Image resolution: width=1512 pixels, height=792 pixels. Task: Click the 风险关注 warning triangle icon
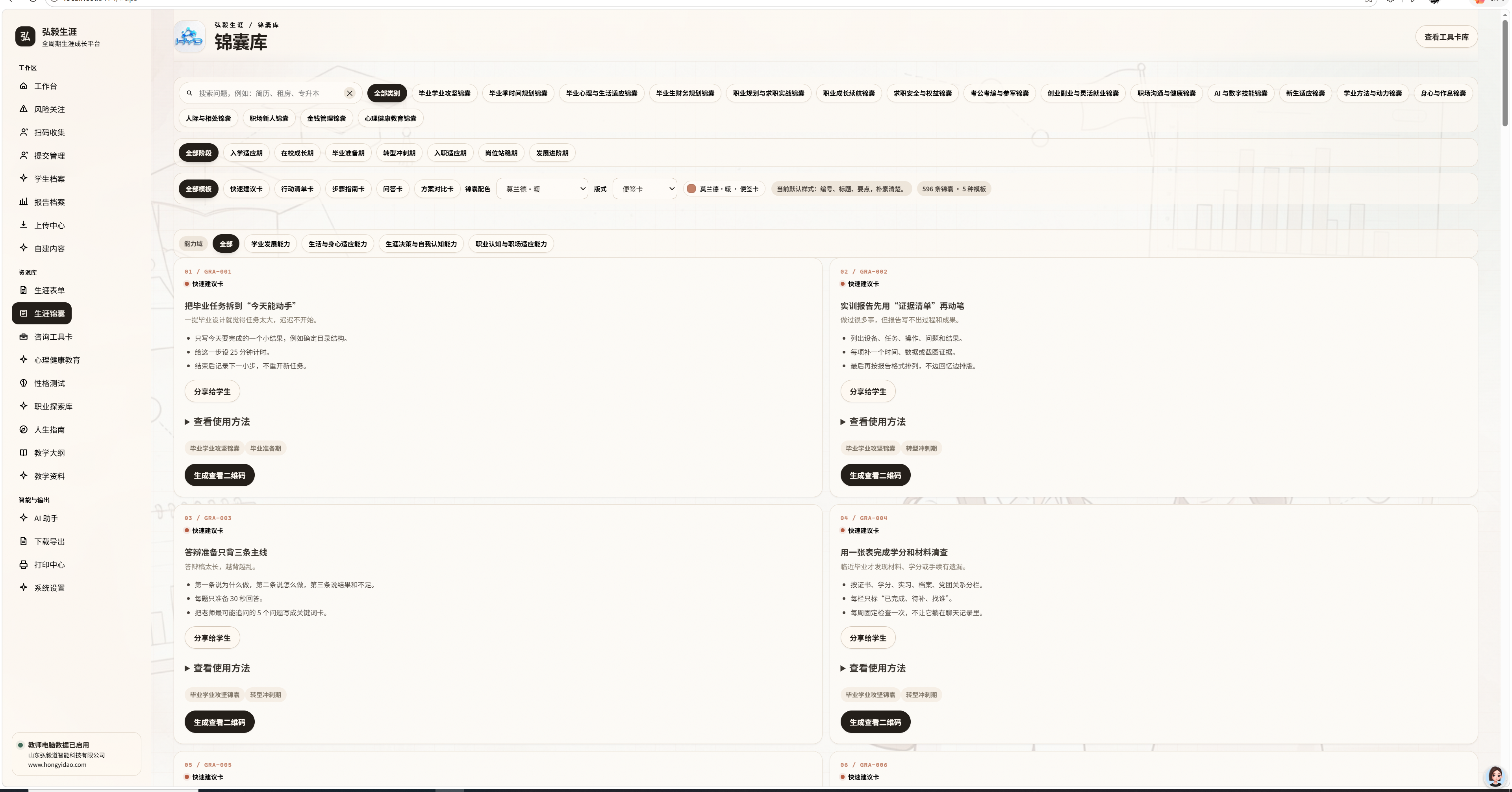point(24,109)
